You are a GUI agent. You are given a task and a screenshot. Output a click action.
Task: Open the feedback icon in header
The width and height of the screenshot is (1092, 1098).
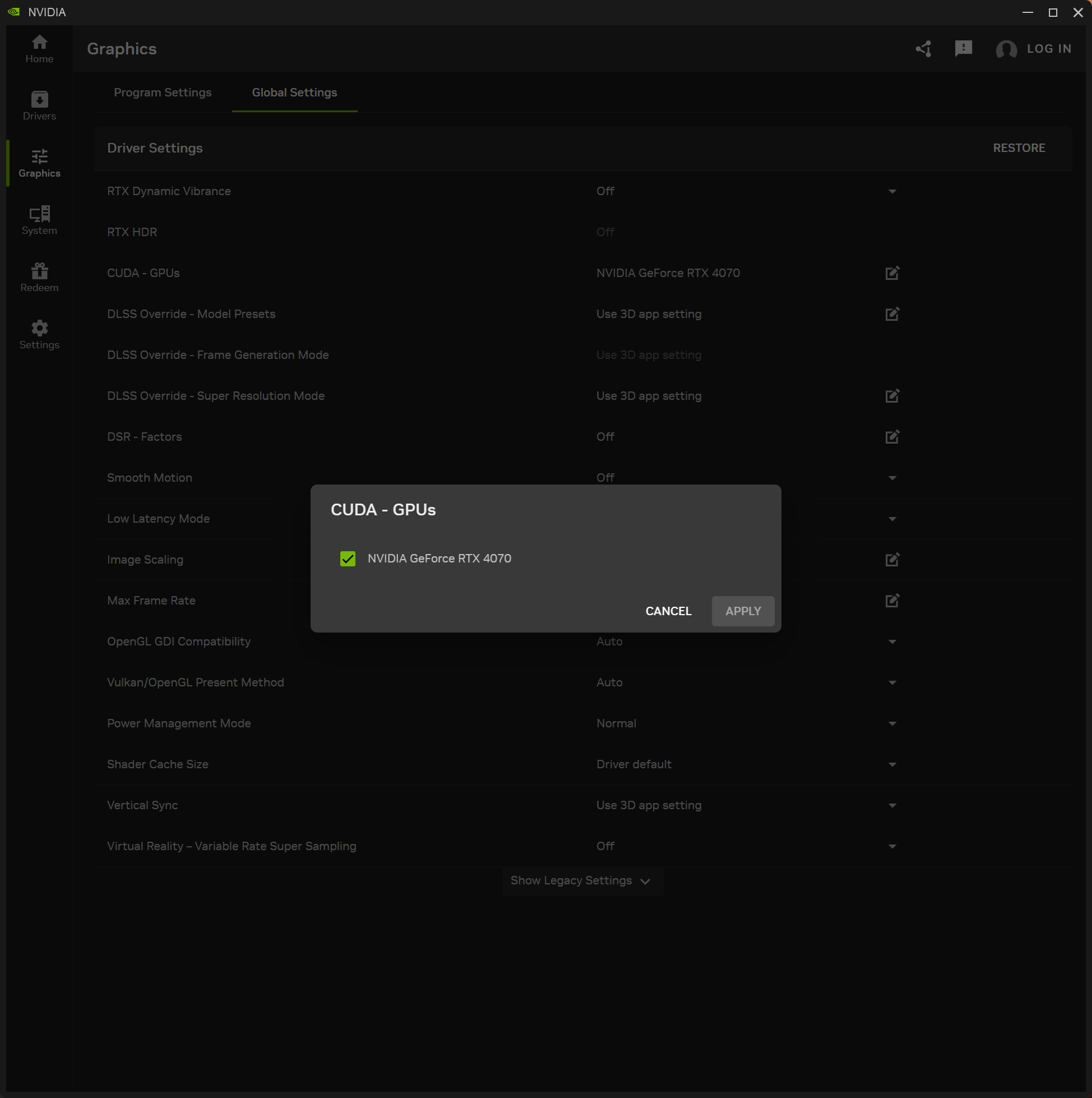tap(963, 49)
